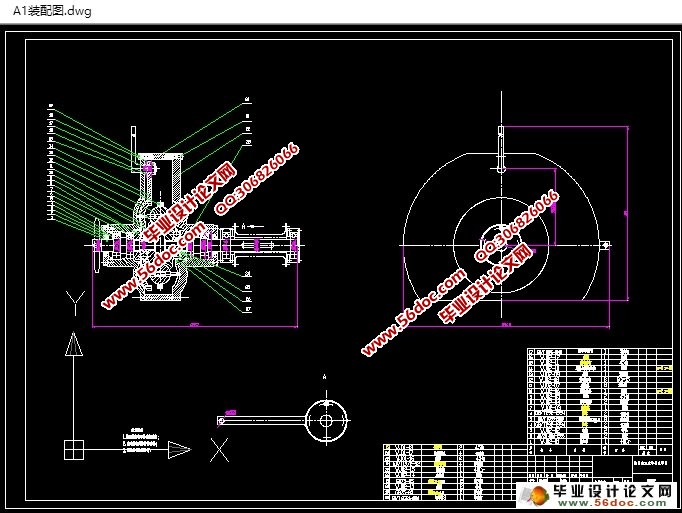Click the small hole on the disc's right edge

click(x=605, y=243)
